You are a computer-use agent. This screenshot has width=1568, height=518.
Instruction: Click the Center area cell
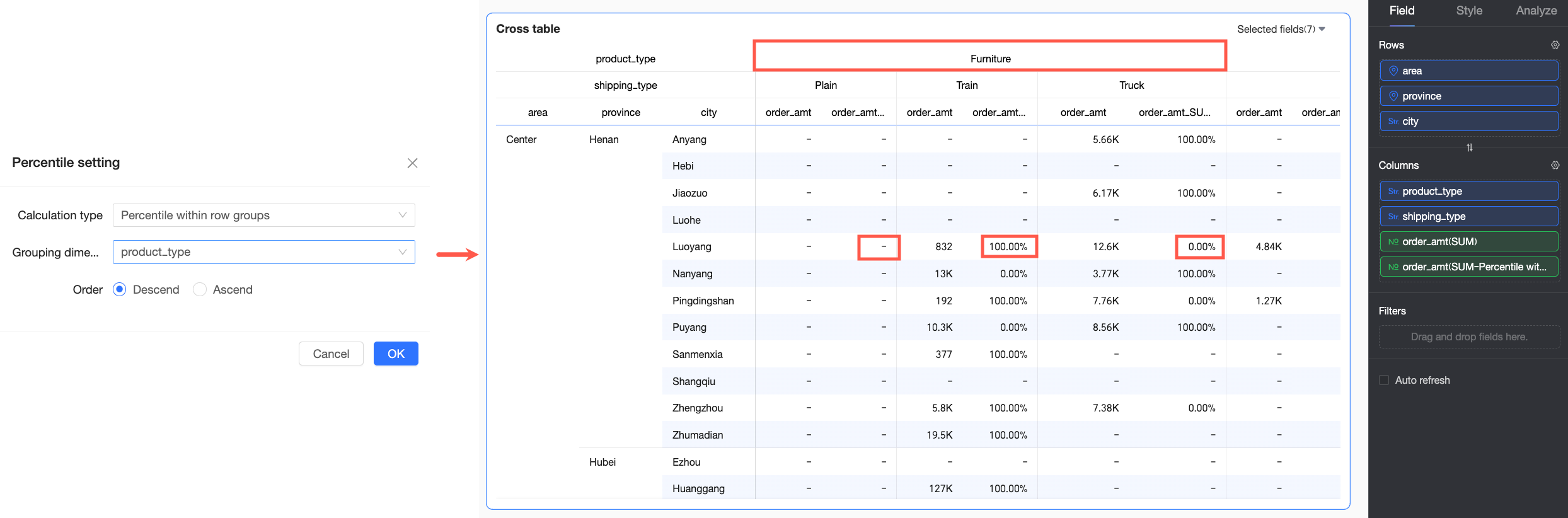pos(521,140)
